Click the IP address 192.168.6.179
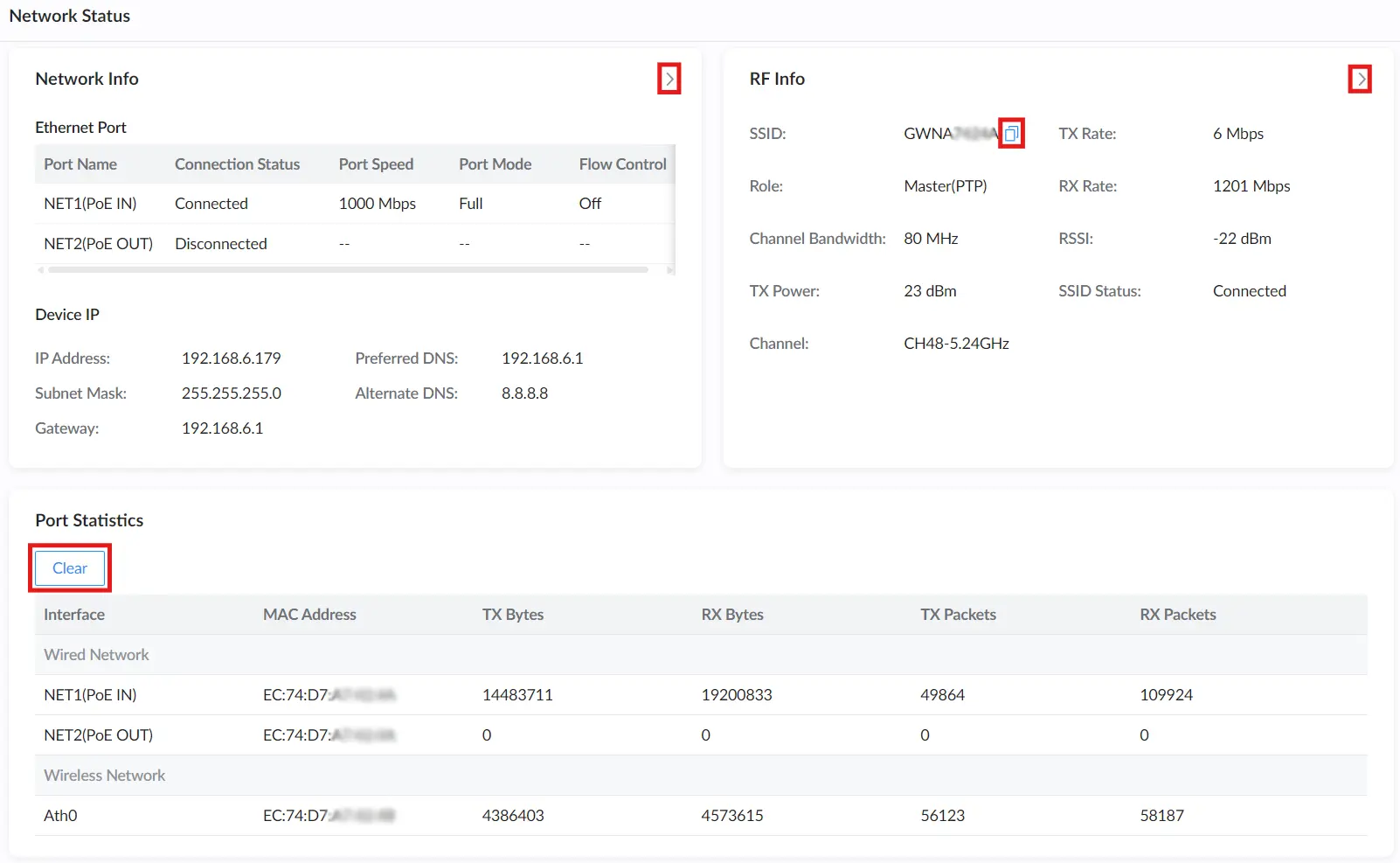Image resolution: width=1400 pixels, height=863 pixels. (232, 358)
